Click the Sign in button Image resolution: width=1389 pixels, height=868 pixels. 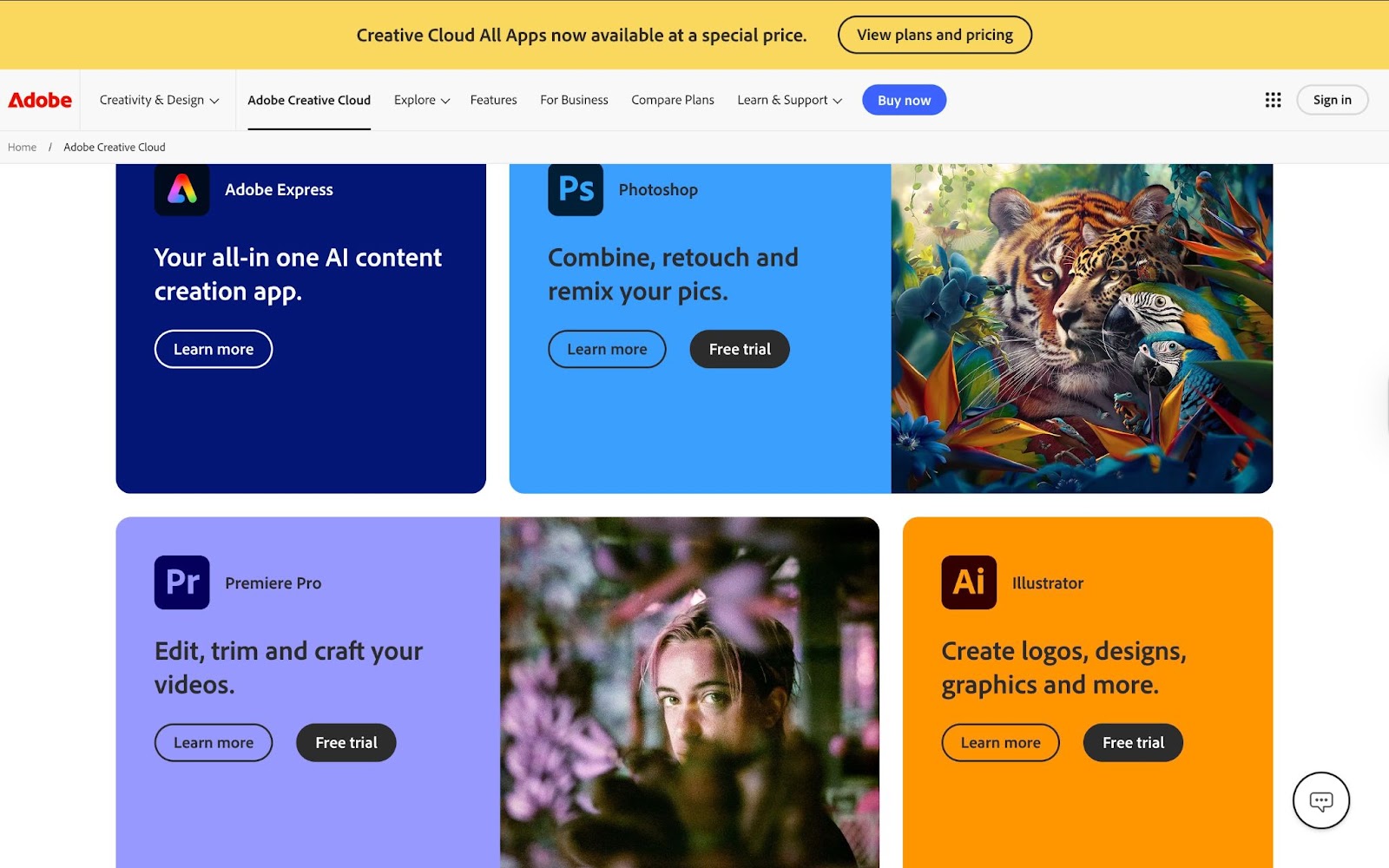pos(1332,100)
